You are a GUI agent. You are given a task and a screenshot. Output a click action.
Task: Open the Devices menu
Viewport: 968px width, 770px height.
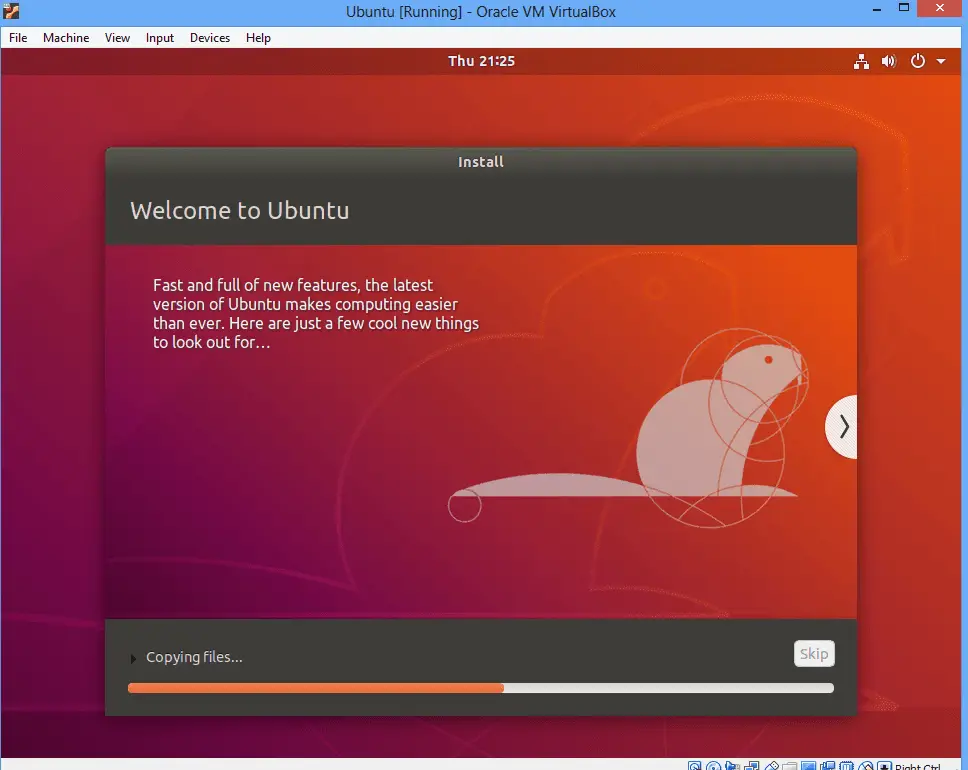coord(209,38)
